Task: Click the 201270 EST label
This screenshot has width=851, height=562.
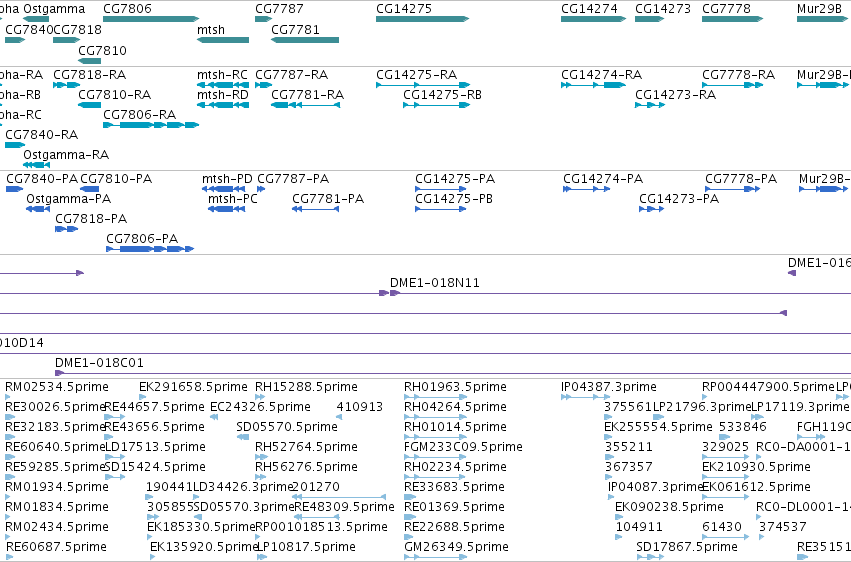Action: (x=316, y=487)
